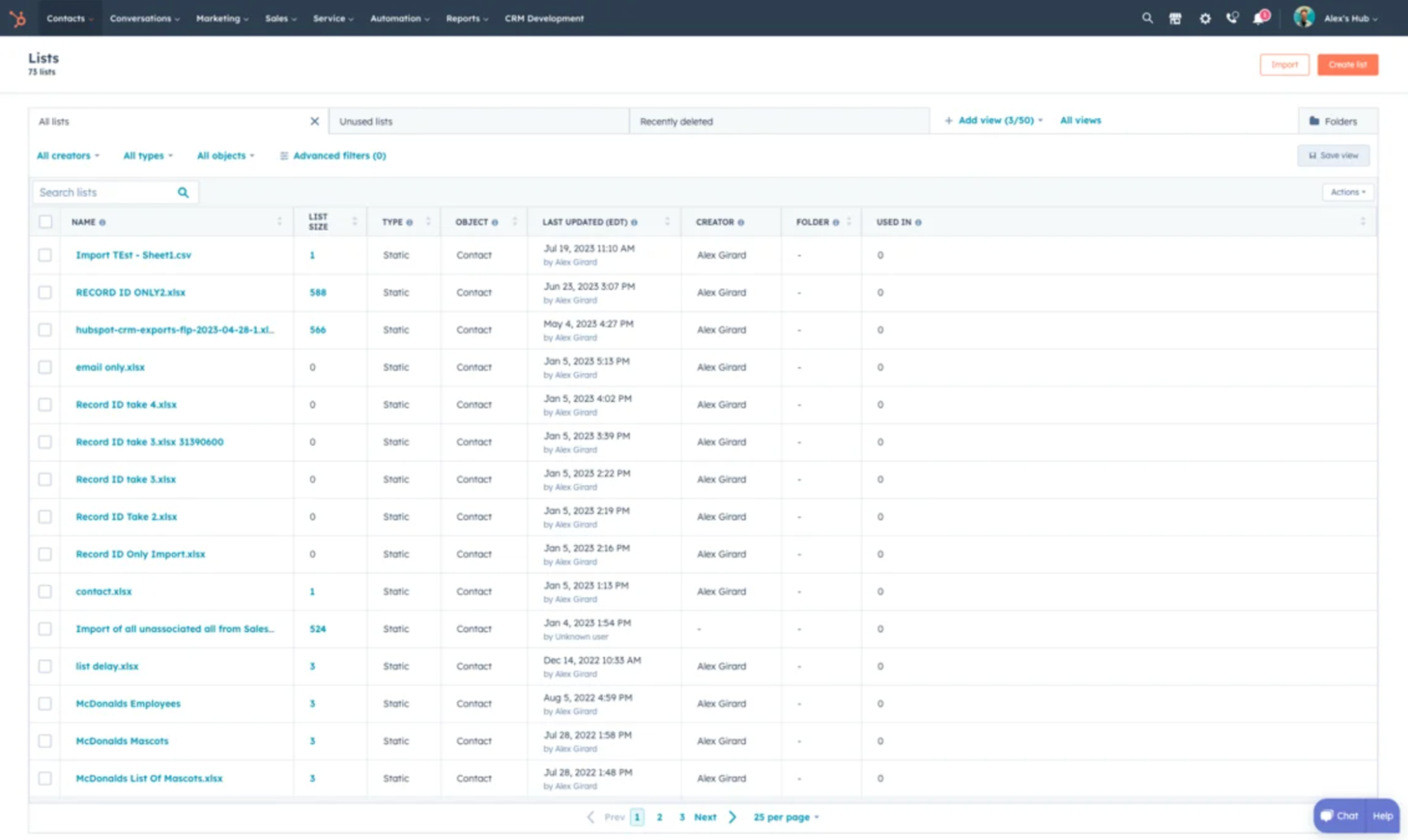This screenshot has width=1408, height=840.
Task: Click the Save view button
Action: point(1333,156)
